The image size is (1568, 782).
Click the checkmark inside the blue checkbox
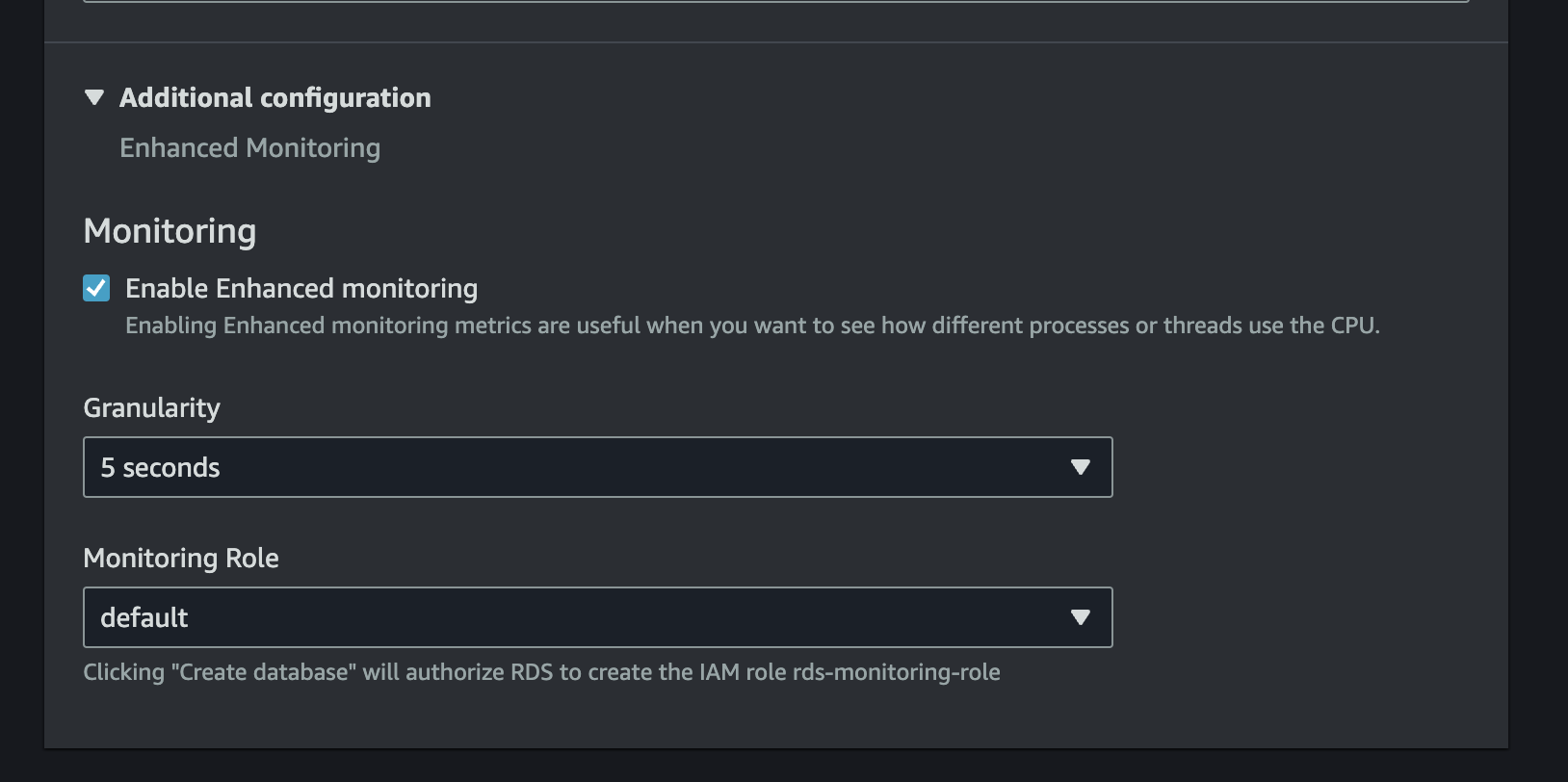pyautogui.click(x=96, y=288)
